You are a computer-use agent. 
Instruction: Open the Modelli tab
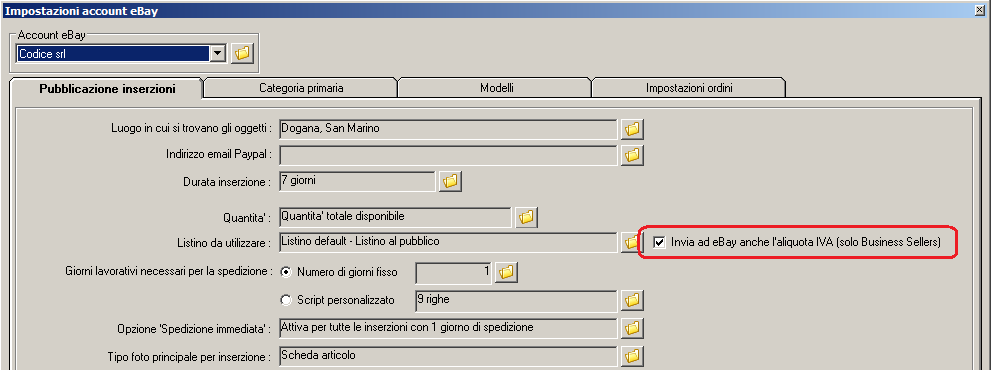496,89
